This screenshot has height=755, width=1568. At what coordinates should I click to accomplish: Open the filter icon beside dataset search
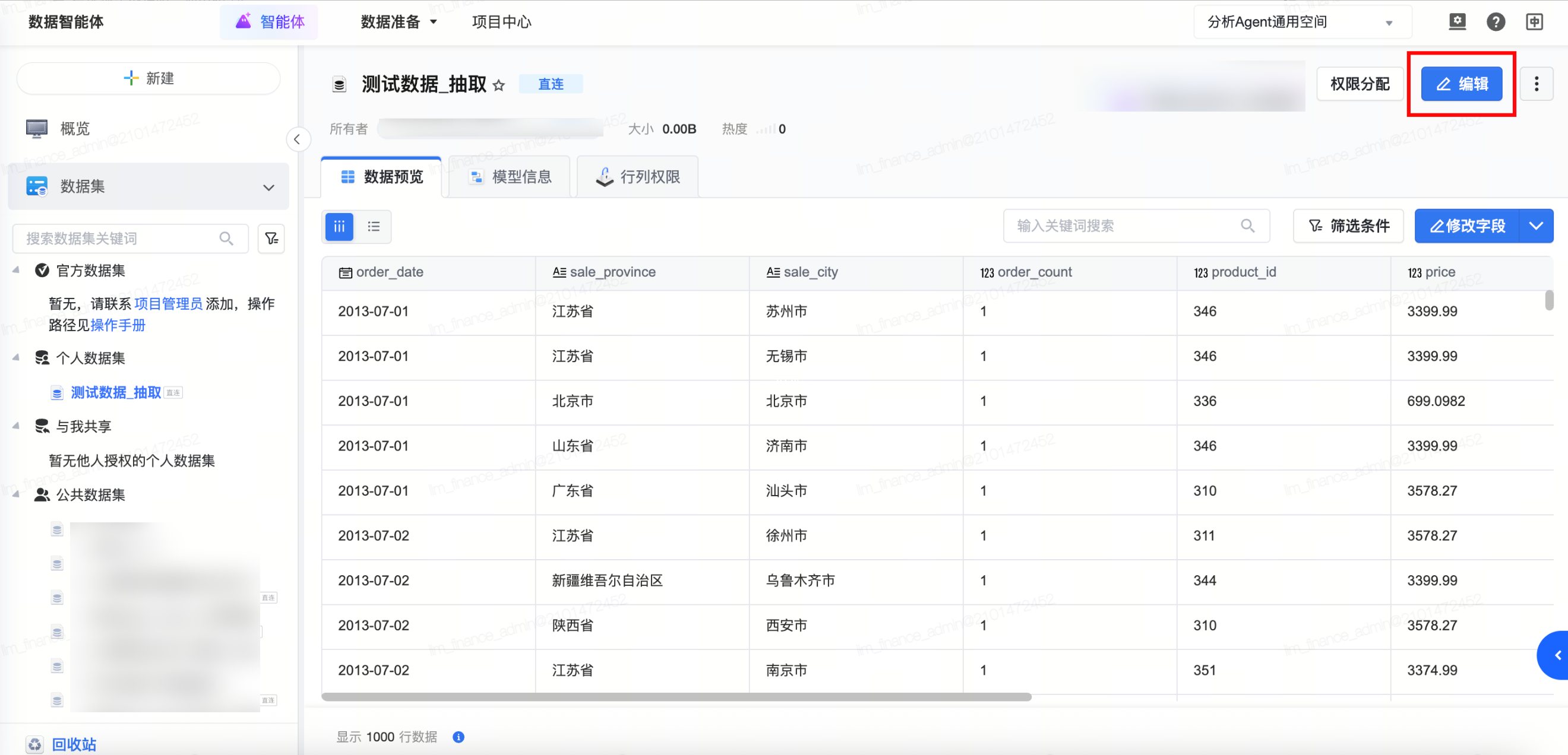271,239
